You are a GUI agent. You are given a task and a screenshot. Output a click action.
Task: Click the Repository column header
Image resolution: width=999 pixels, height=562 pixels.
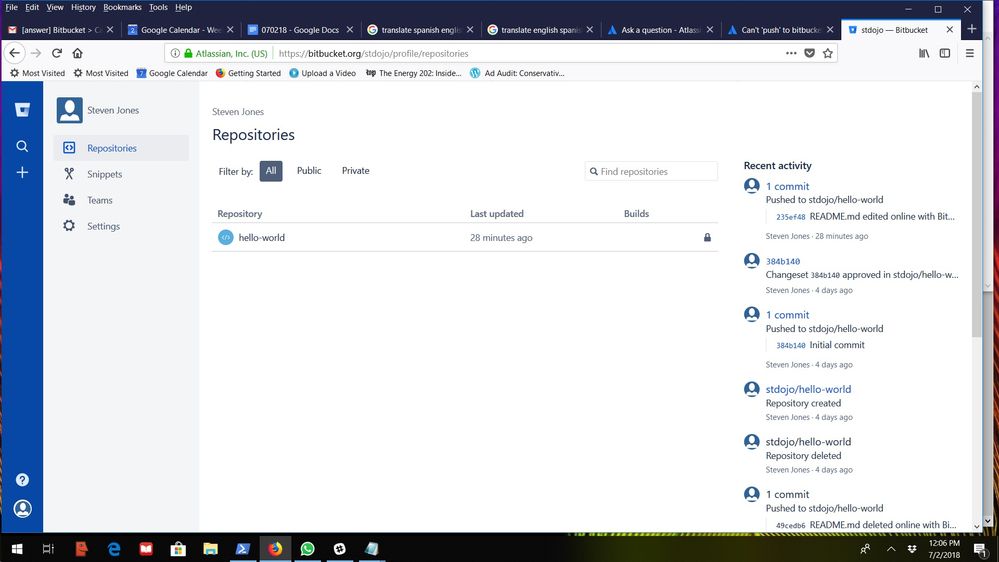240,213
